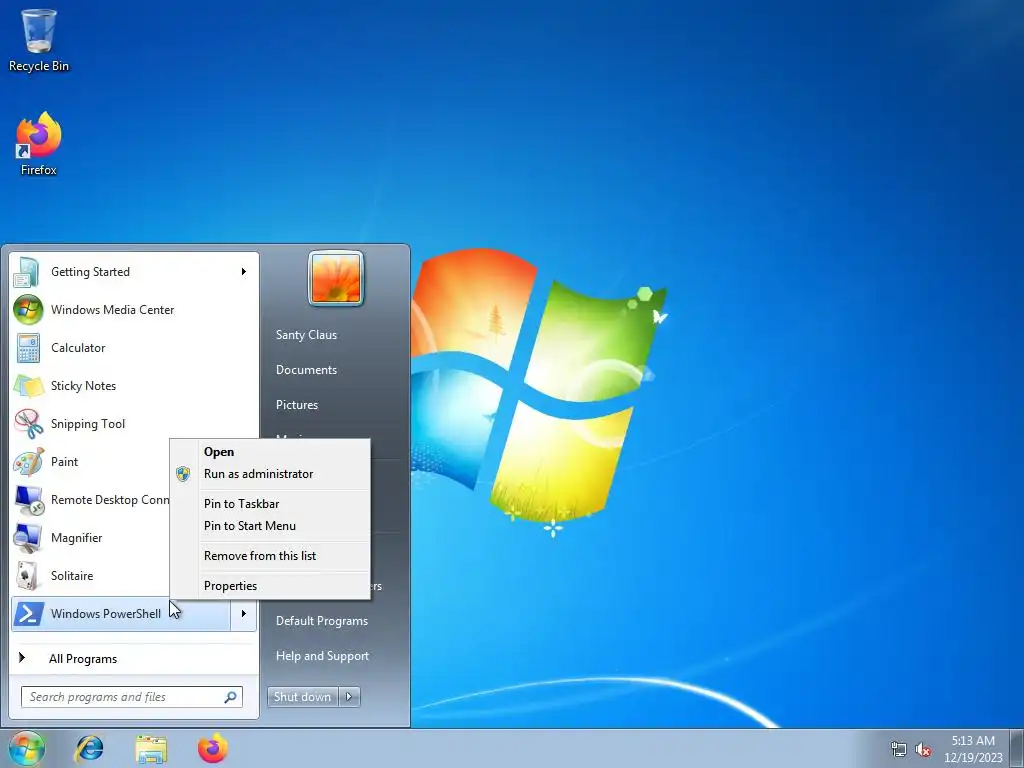
Task: Click the Sticky Notes label
Action: [84, 385]
